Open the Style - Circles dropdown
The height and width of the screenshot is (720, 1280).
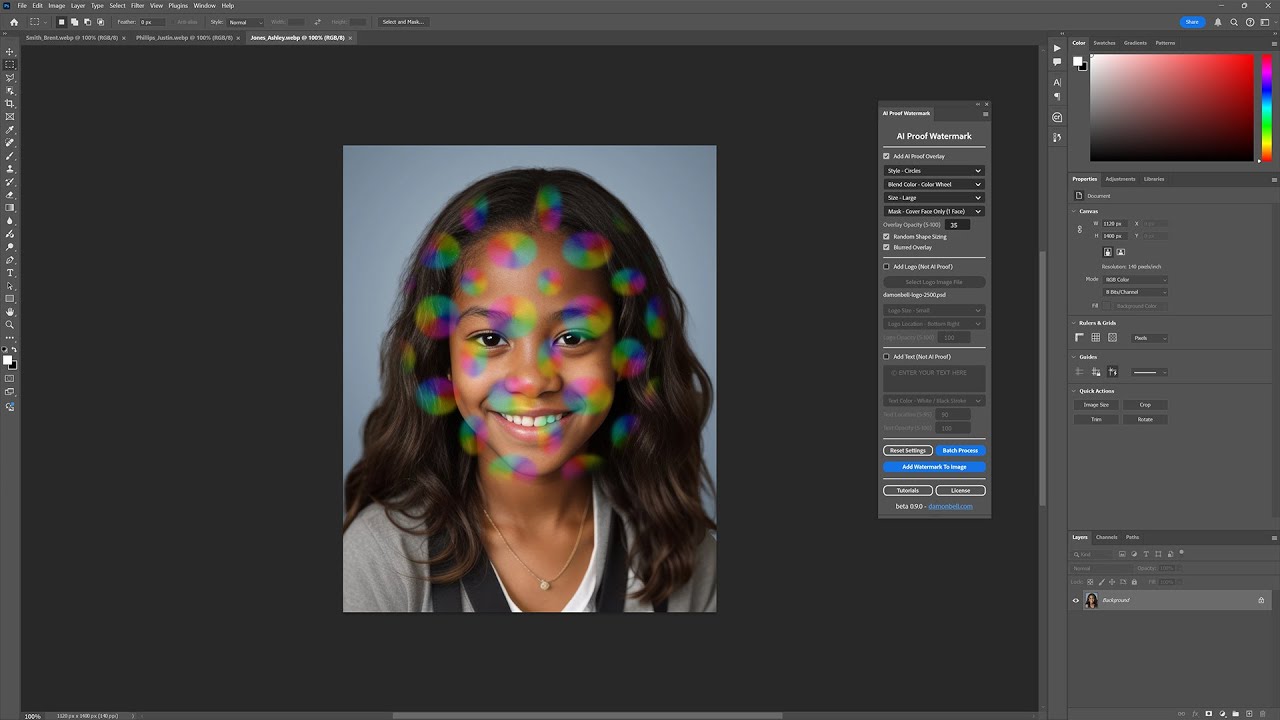pyautogui.click(x=933, y=170)
